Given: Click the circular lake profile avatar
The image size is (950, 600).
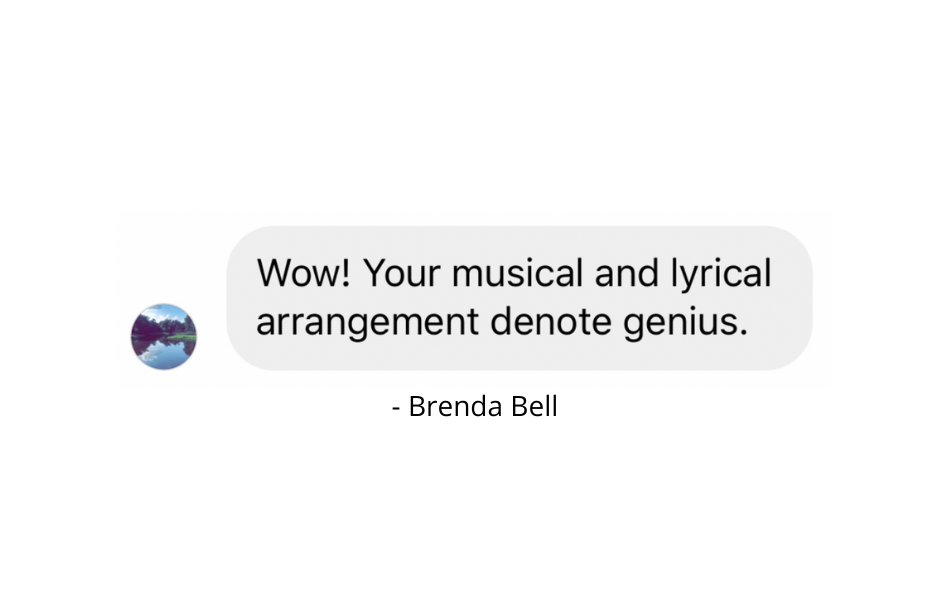Looking at the screenshot, I should [x=164, y=337].
